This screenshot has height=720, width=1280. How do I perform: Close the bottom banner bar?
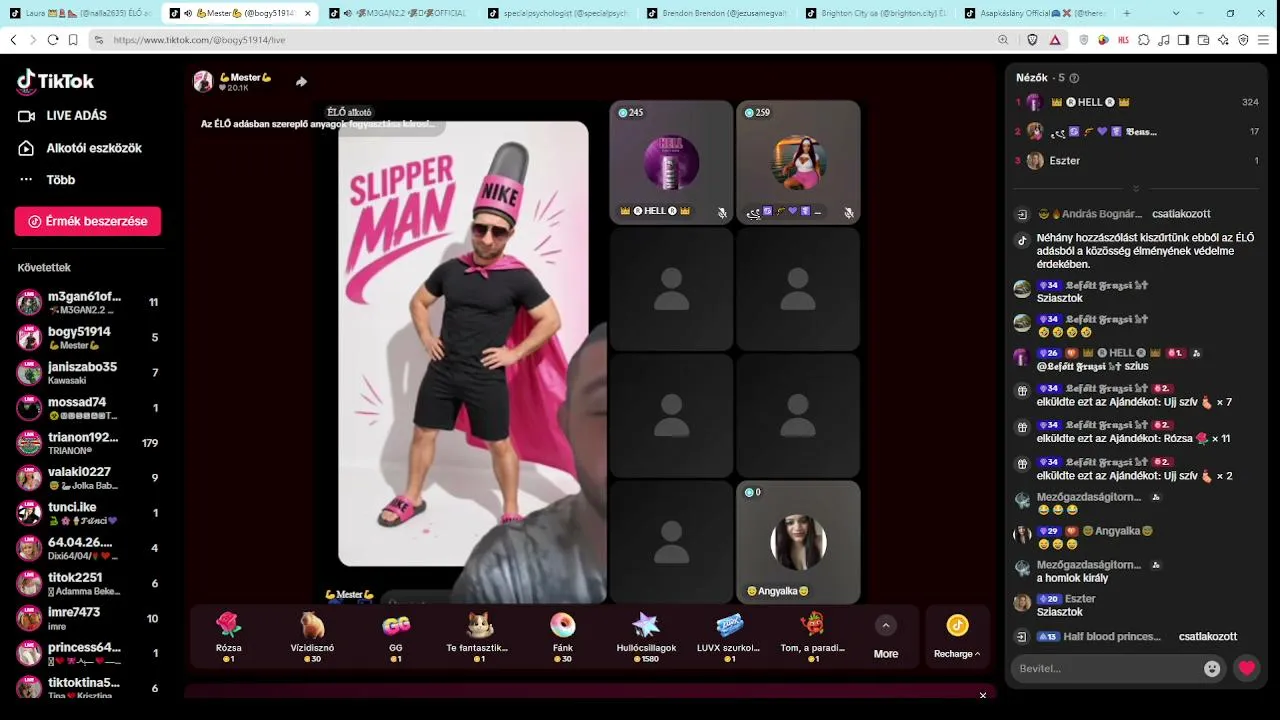coord(983,695)
